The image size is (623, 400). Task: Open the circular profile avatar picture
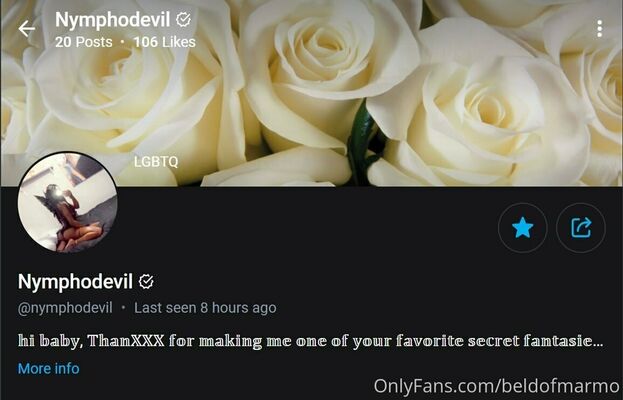tap(67, 202)
